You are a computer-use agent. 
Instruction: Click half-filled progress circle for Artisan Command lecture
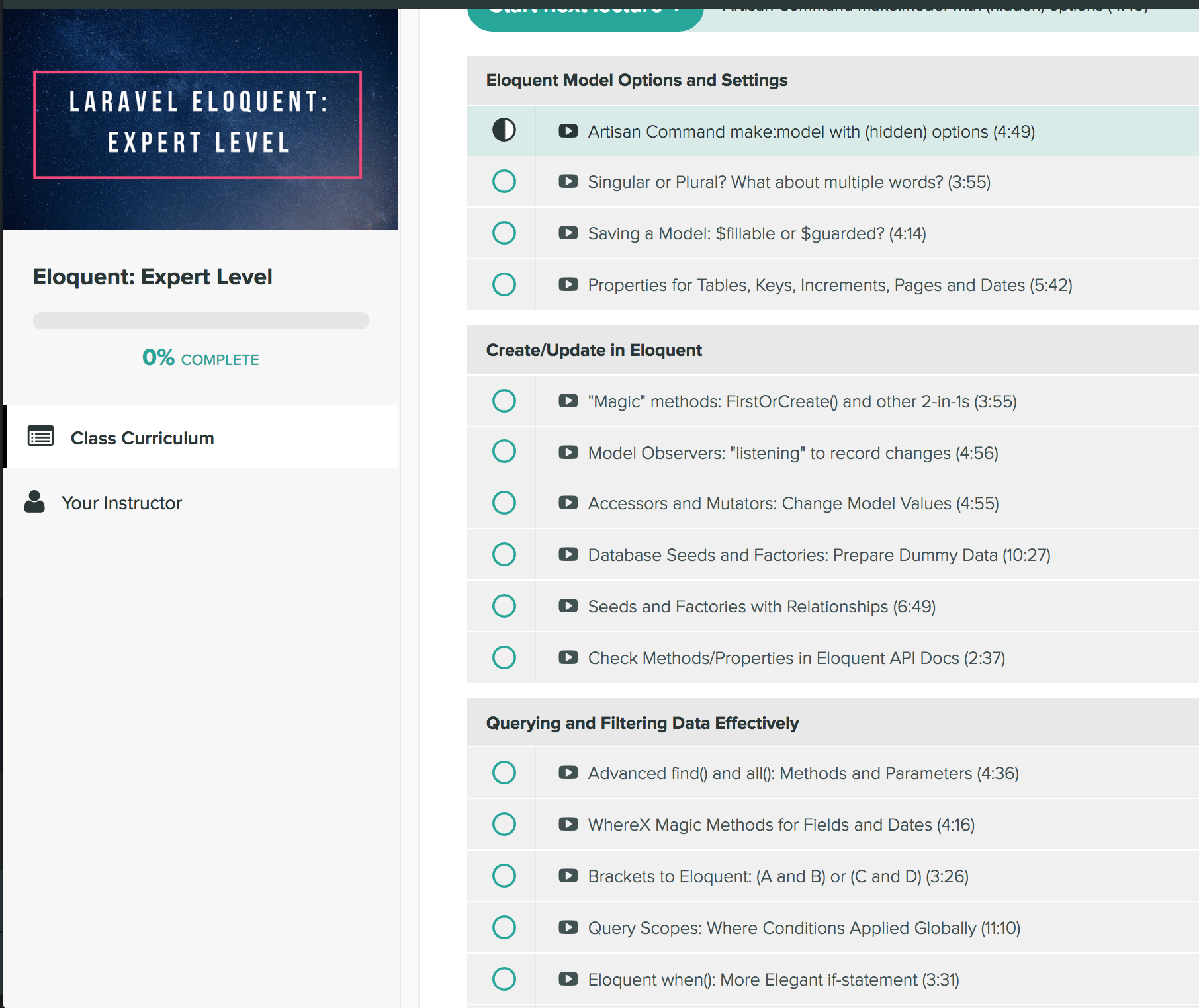tap(504, 130)
